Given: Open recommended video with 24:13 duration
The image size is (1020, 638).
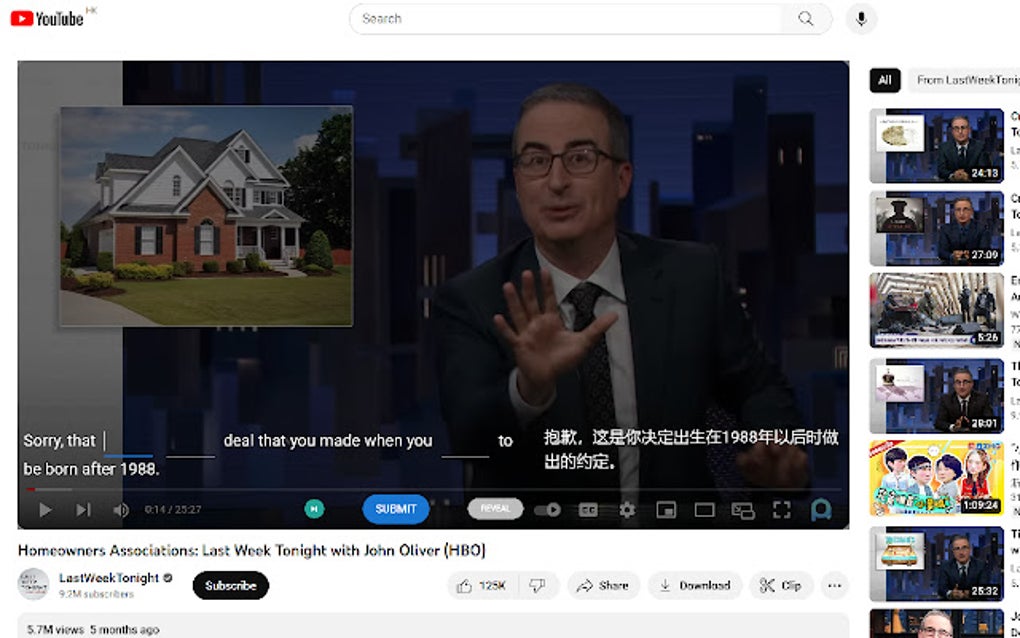Looking at the screenshot, I should [x=937, y=146].
